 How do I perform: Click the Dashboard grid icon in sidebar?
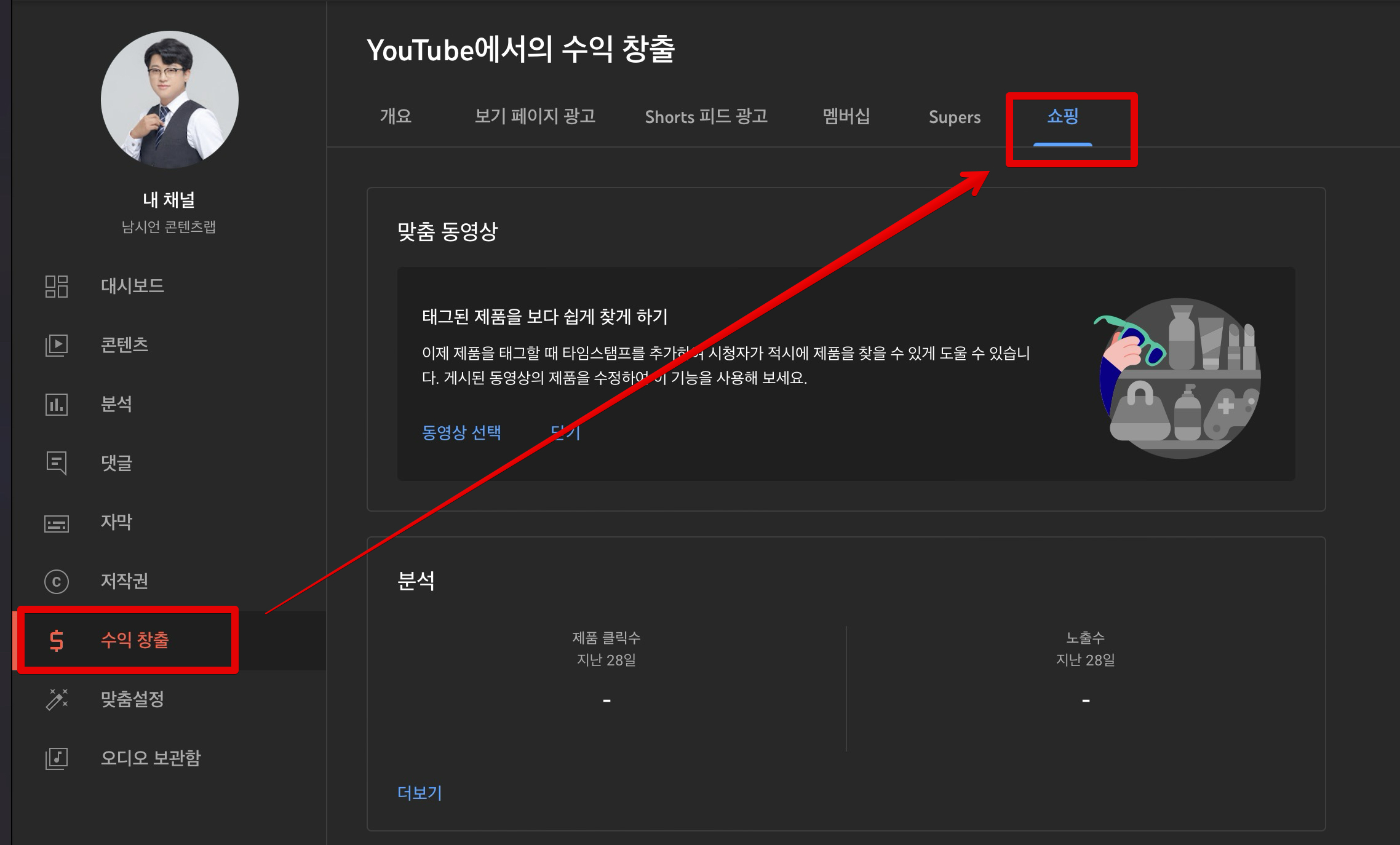pos(56,286)
